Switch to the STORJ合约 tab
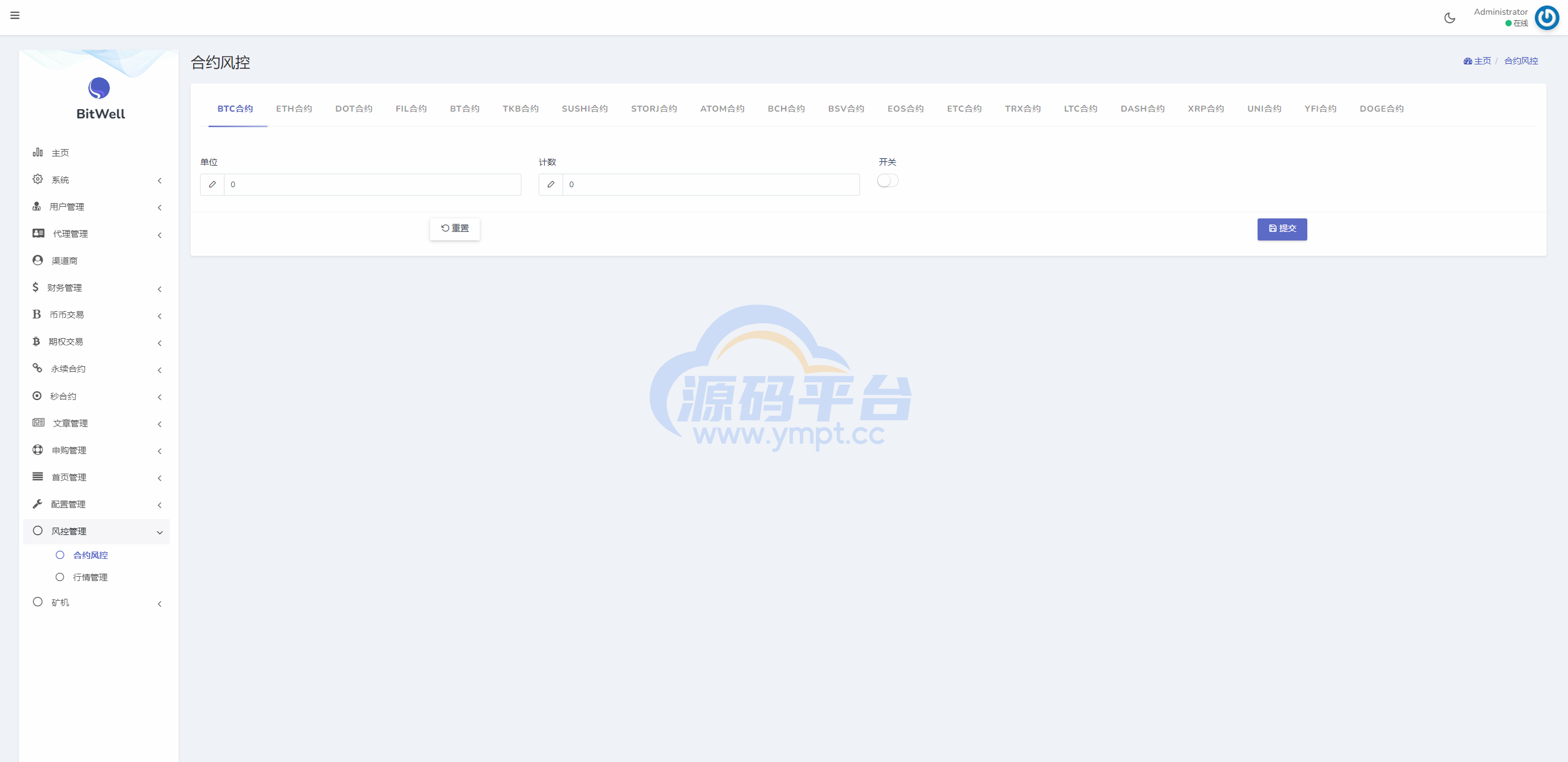Viewport: 1568px width, 762px height. point(654,109)
